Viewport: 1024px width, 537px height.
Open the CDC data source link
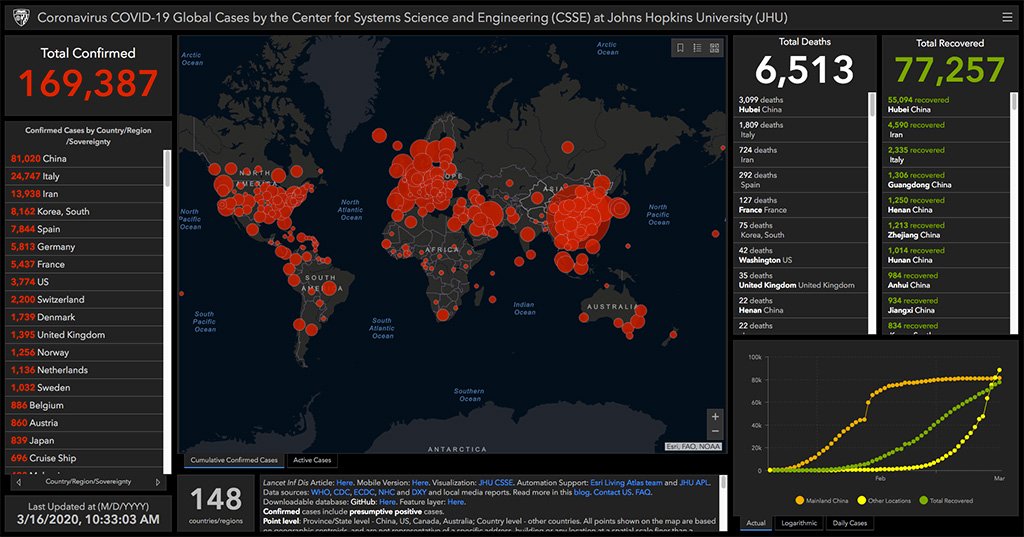pyautogui.click(x=342, y=493)
